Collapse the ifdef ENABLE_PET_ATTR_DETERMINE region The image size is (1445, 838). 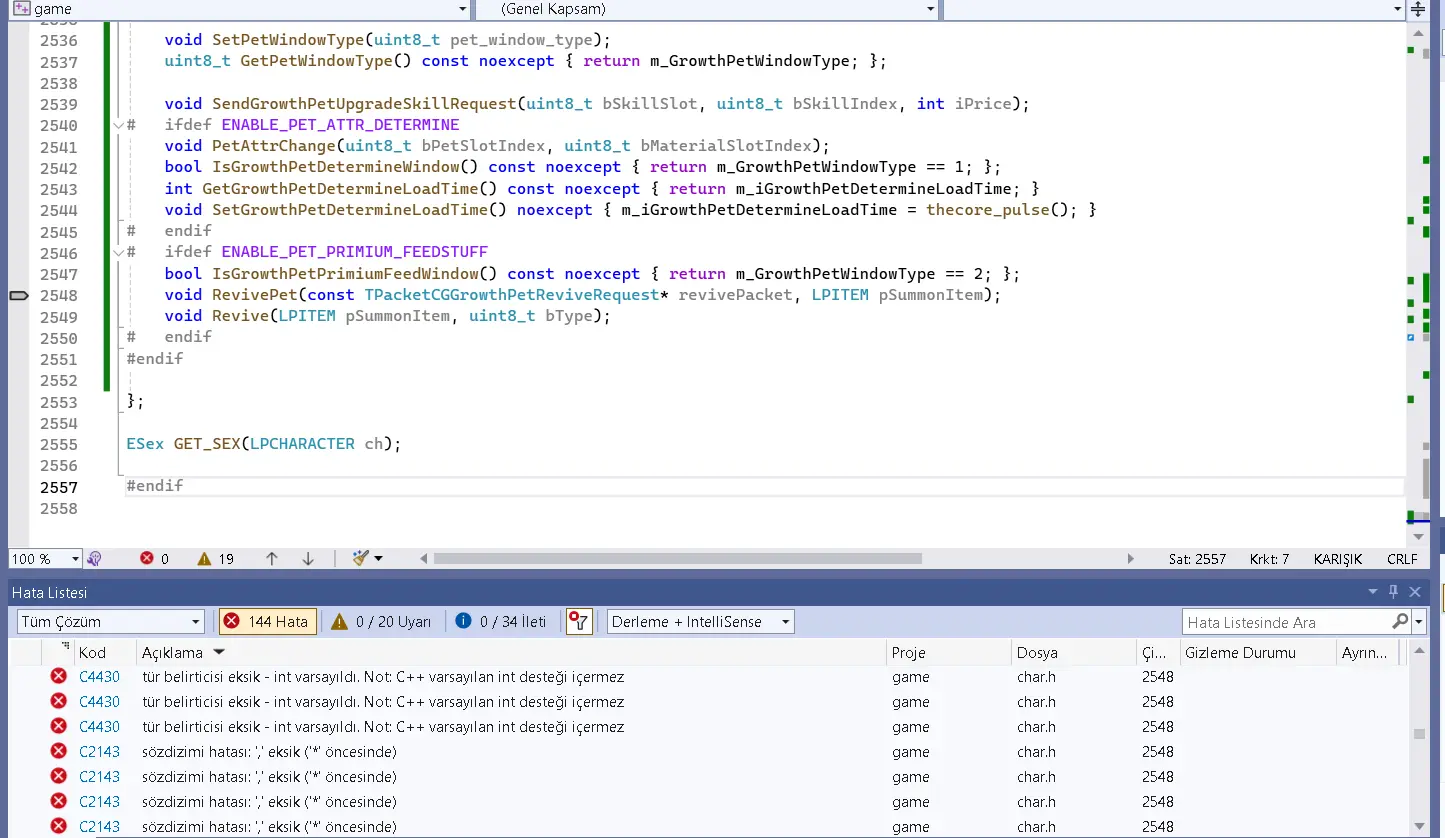pyautogui.click(x=118, y=126)
